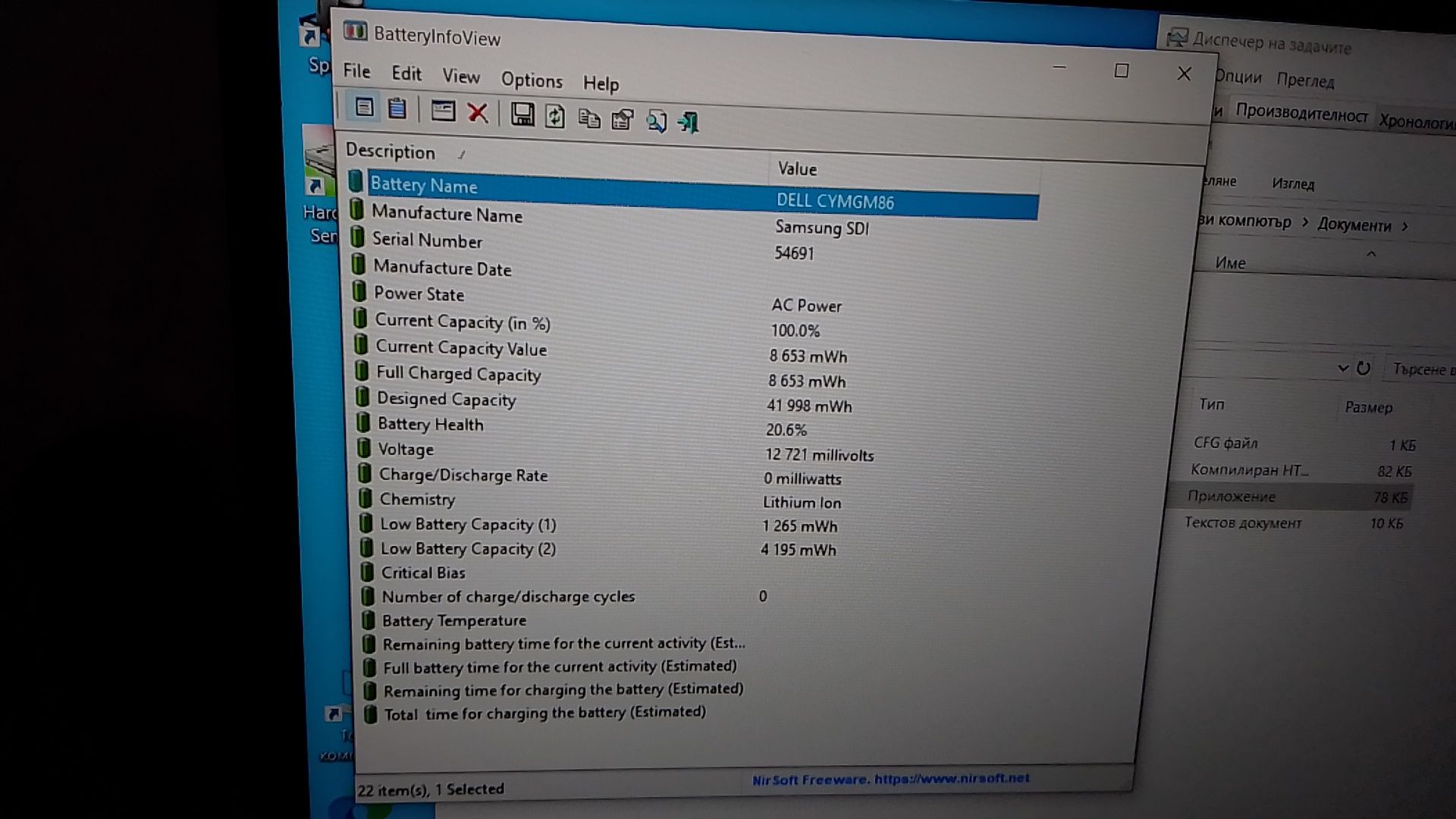Close the BatteryInfoView window
The width and height of the screenshot is (1456, 819).
pos(1184,74)
